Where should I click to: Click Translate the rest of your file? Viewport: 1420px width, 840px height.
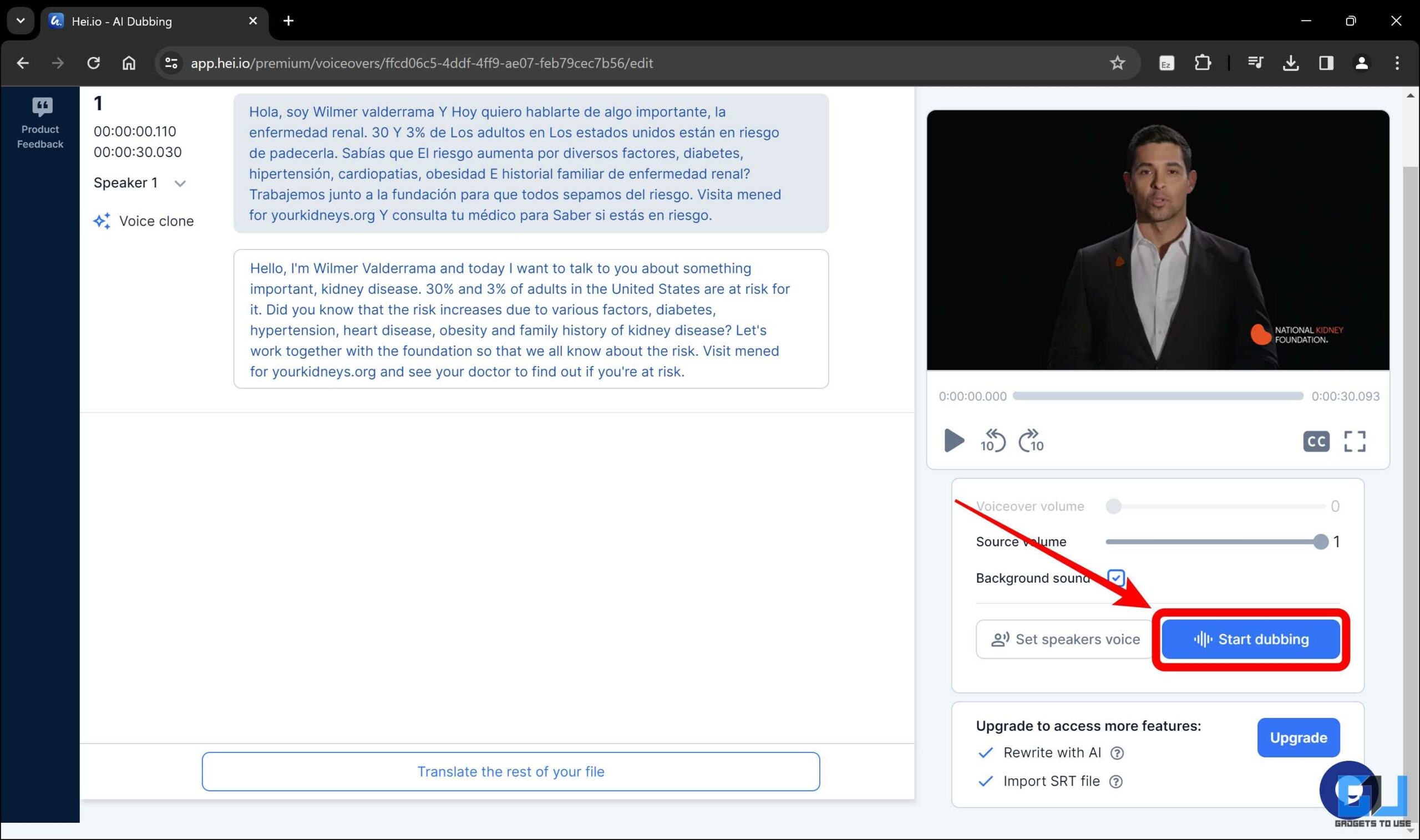tap(510, 771)
